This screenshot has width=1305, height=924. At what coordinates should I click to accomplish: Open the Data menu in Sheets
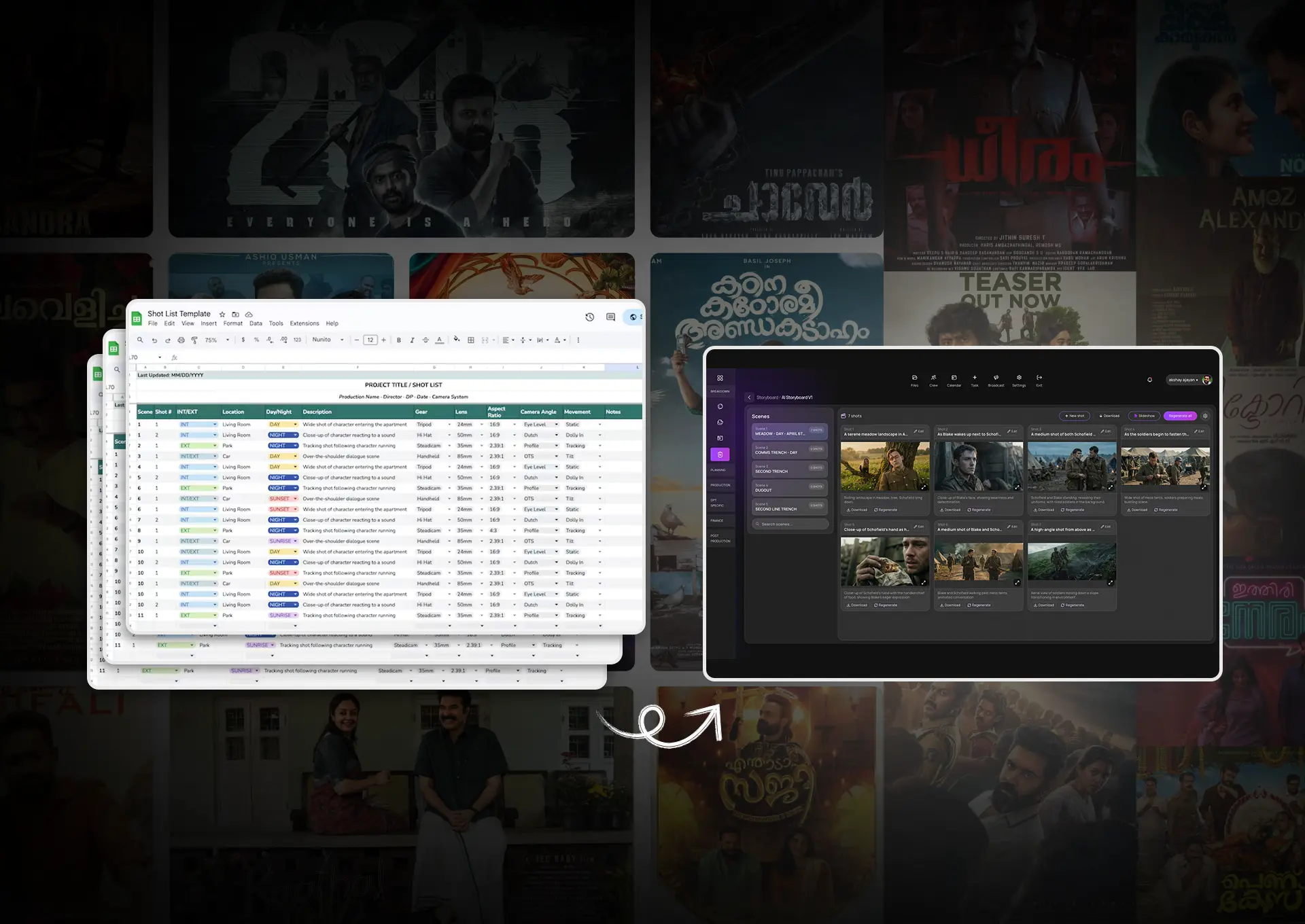[256, 323]
